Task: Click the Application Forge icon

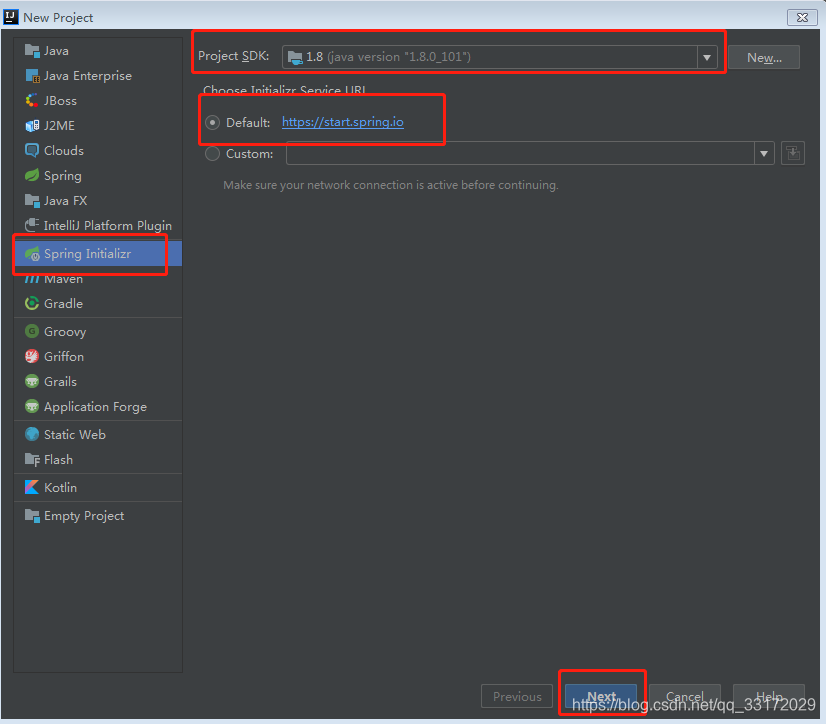Action: point(32,406)
